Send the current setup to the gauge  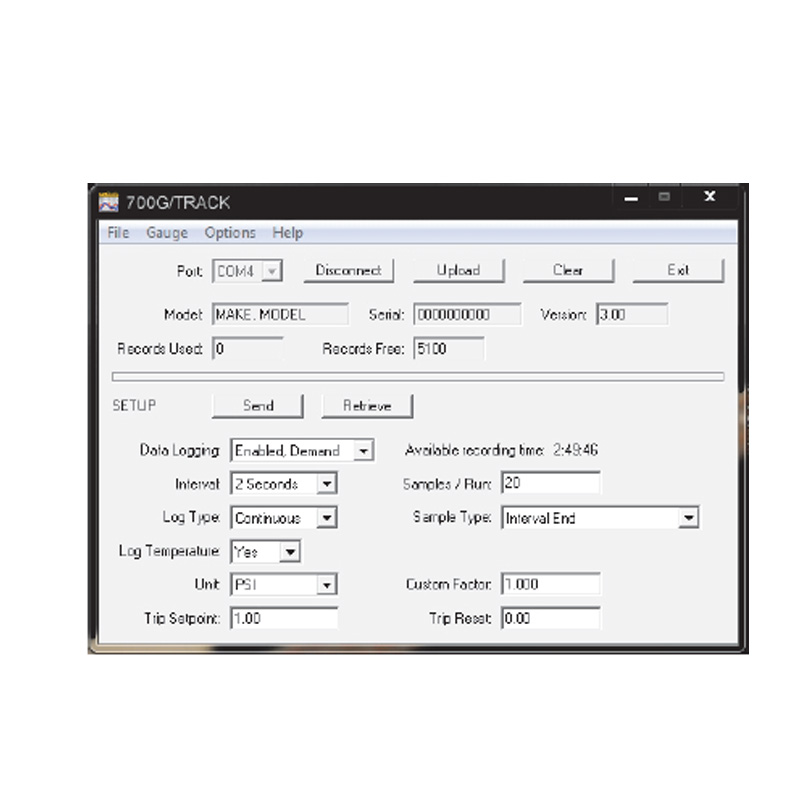coord(257,405)
